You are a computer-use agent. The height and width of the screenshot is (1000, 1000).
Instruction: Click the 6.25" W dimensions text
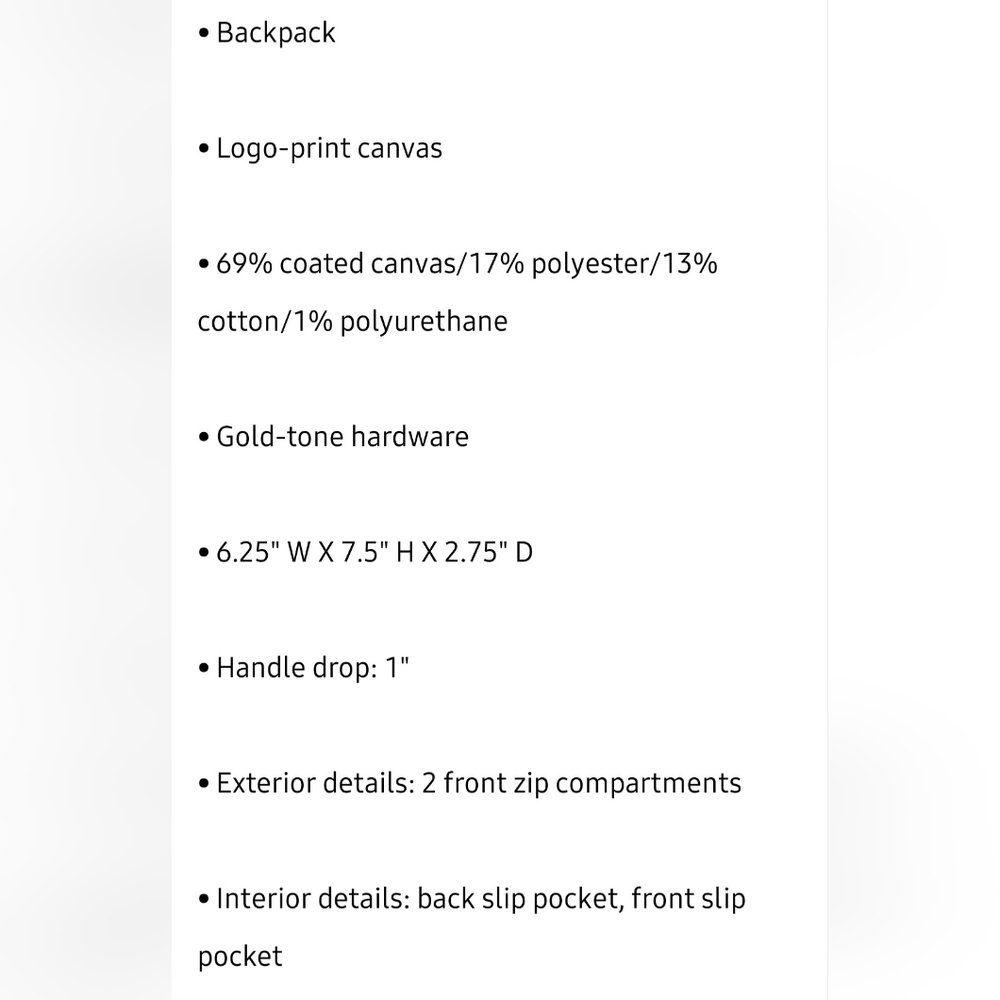point(263,552)
